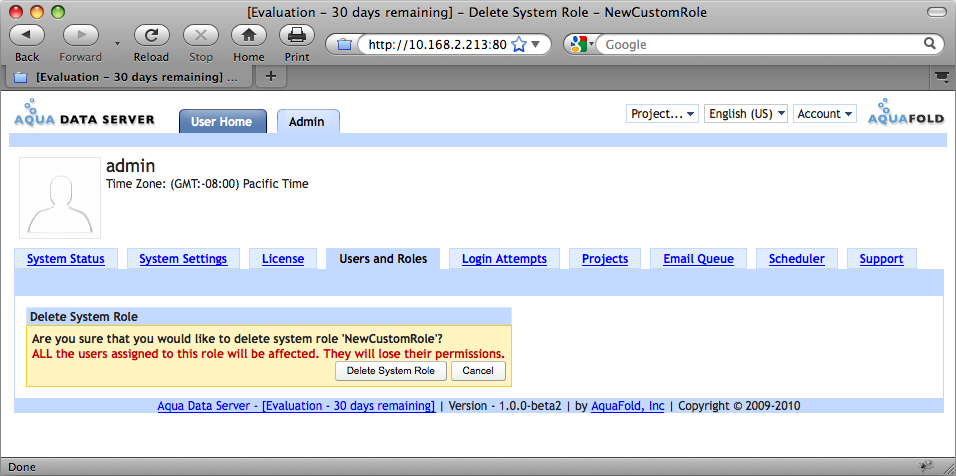Click the search magnifier icon

[x=930, y=44]
